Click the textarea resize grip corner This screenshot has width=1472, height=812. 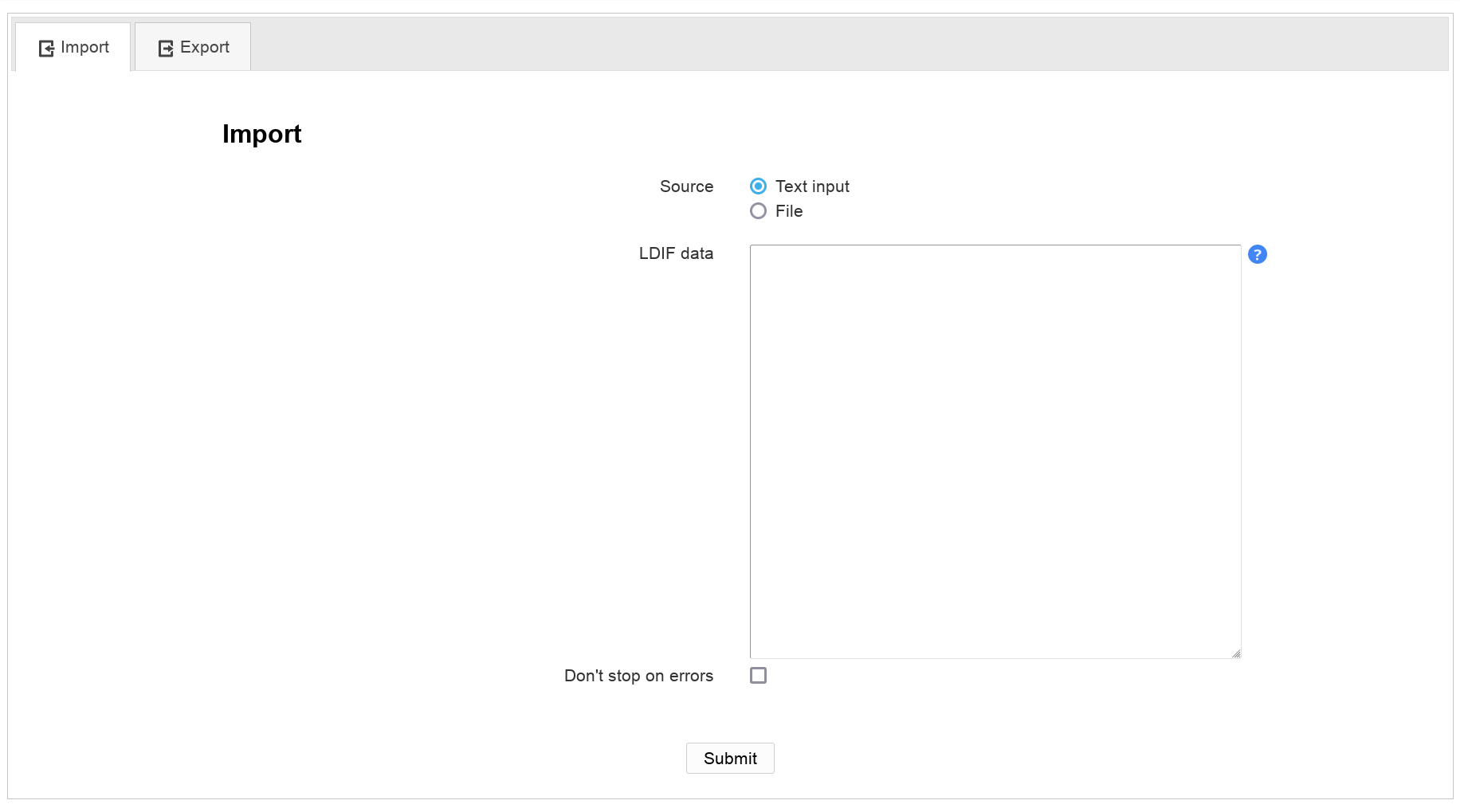click(x=1235, y=653)
